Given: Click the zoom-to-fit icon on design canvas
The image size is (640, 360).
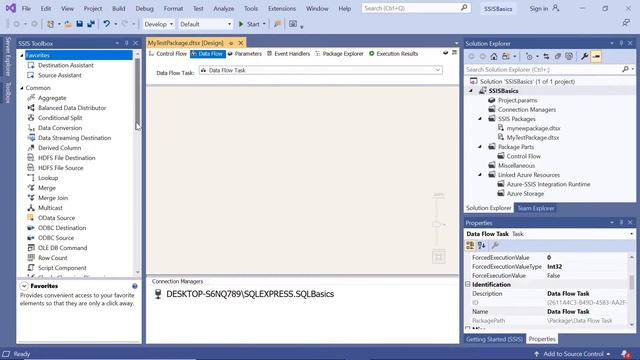Looking at the screenshot, I should coord(439,257).
